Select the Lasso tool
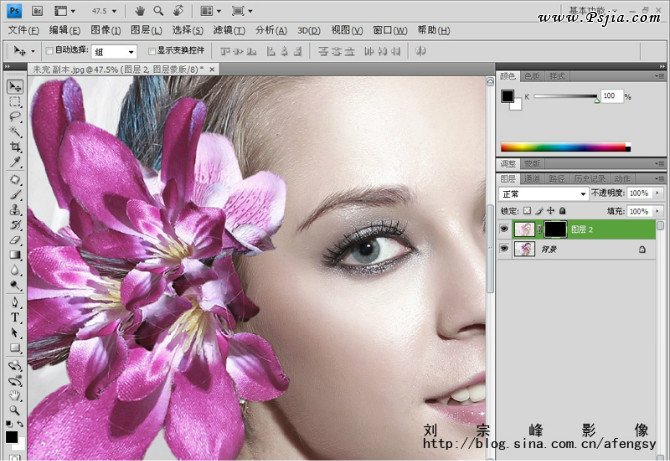This screenshot has height=461, width=670. click(x=15, y=116)
